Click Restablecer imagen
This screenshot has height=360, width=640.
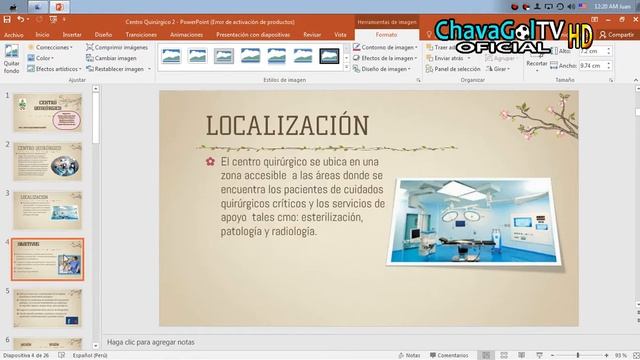point(115,69)
